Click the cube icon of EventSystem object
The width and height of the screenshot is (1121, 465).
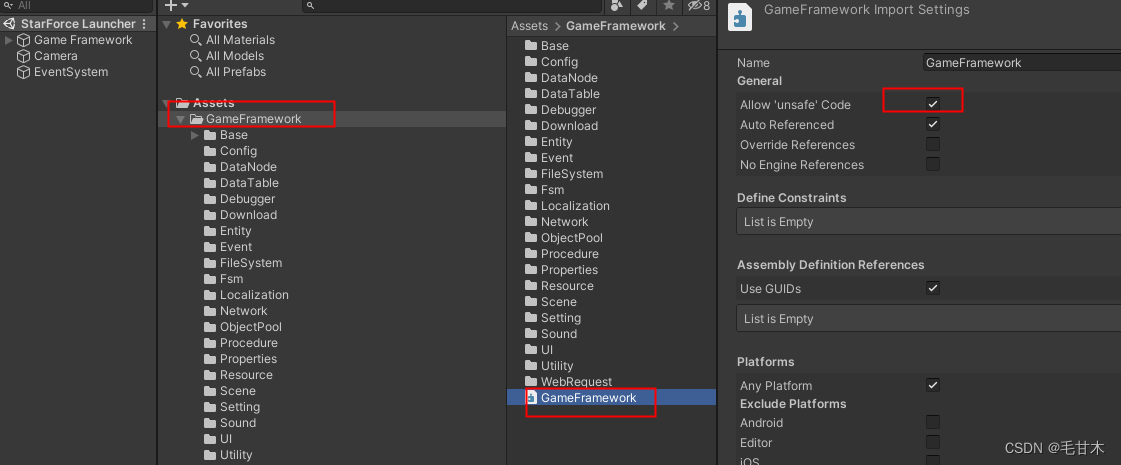pos(24,72)
